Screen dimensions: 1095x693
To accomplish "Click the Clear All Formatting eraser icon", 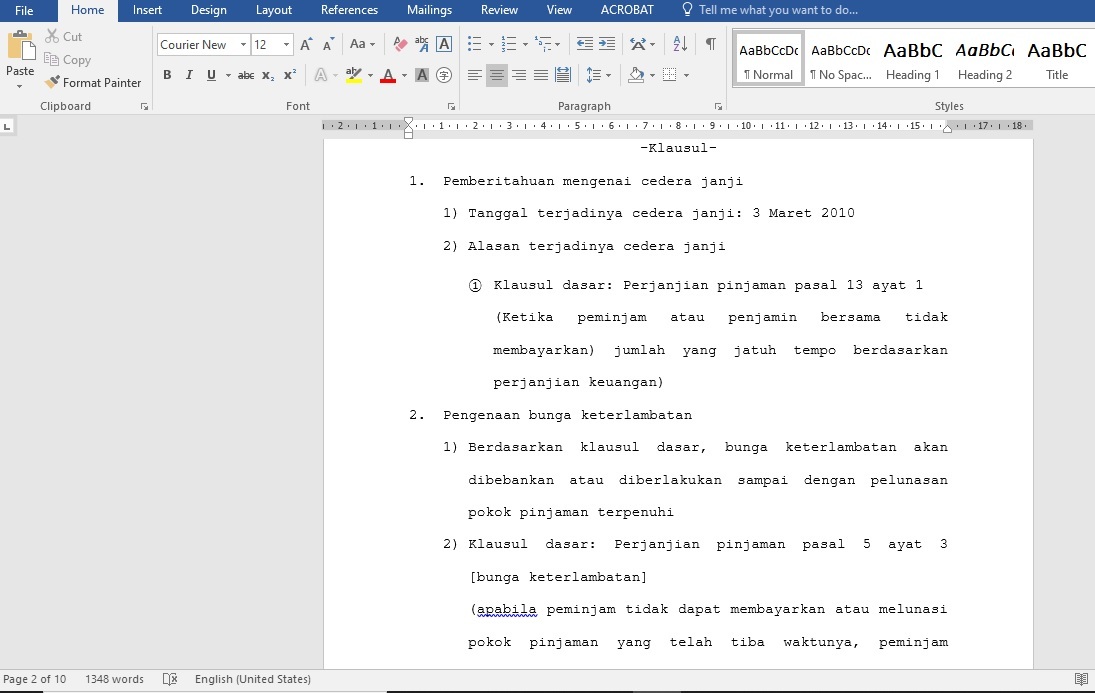I will pyautogui.click(x=400, y=44).
